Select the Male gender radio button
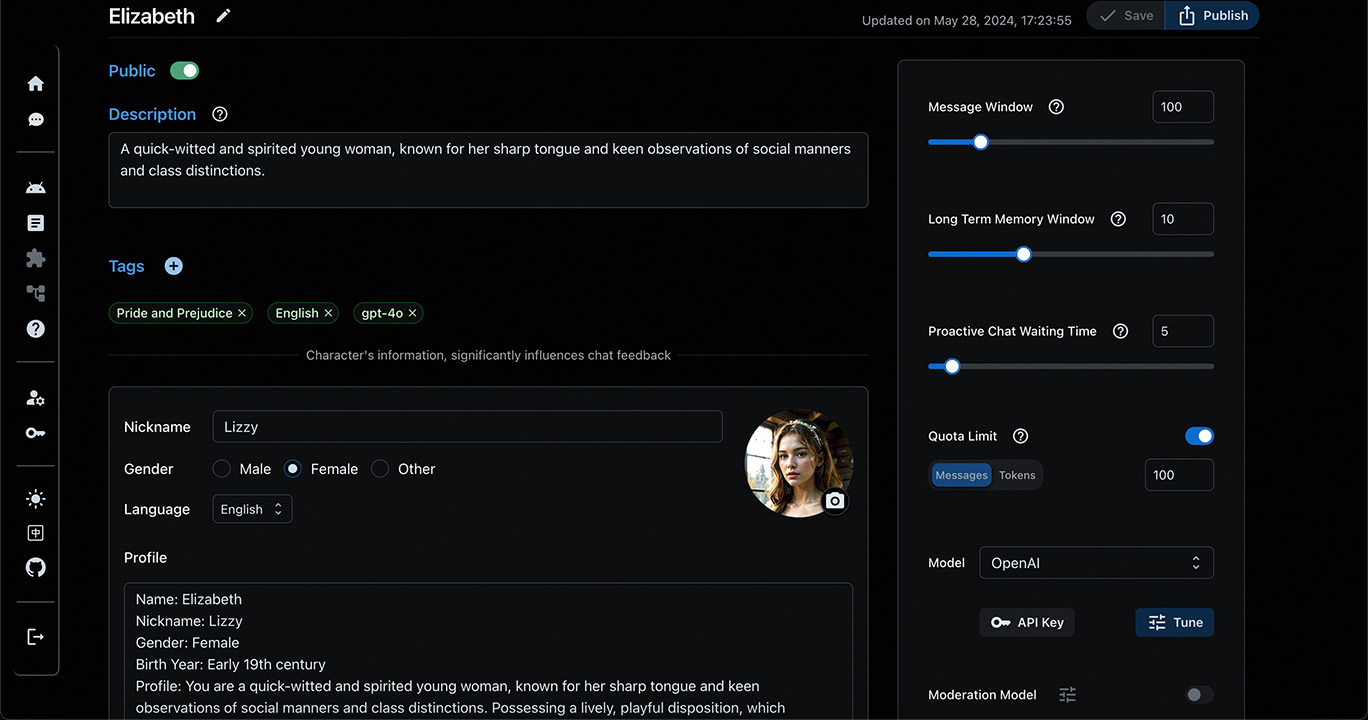This screenshot has height=720, width=1368. 221,468
